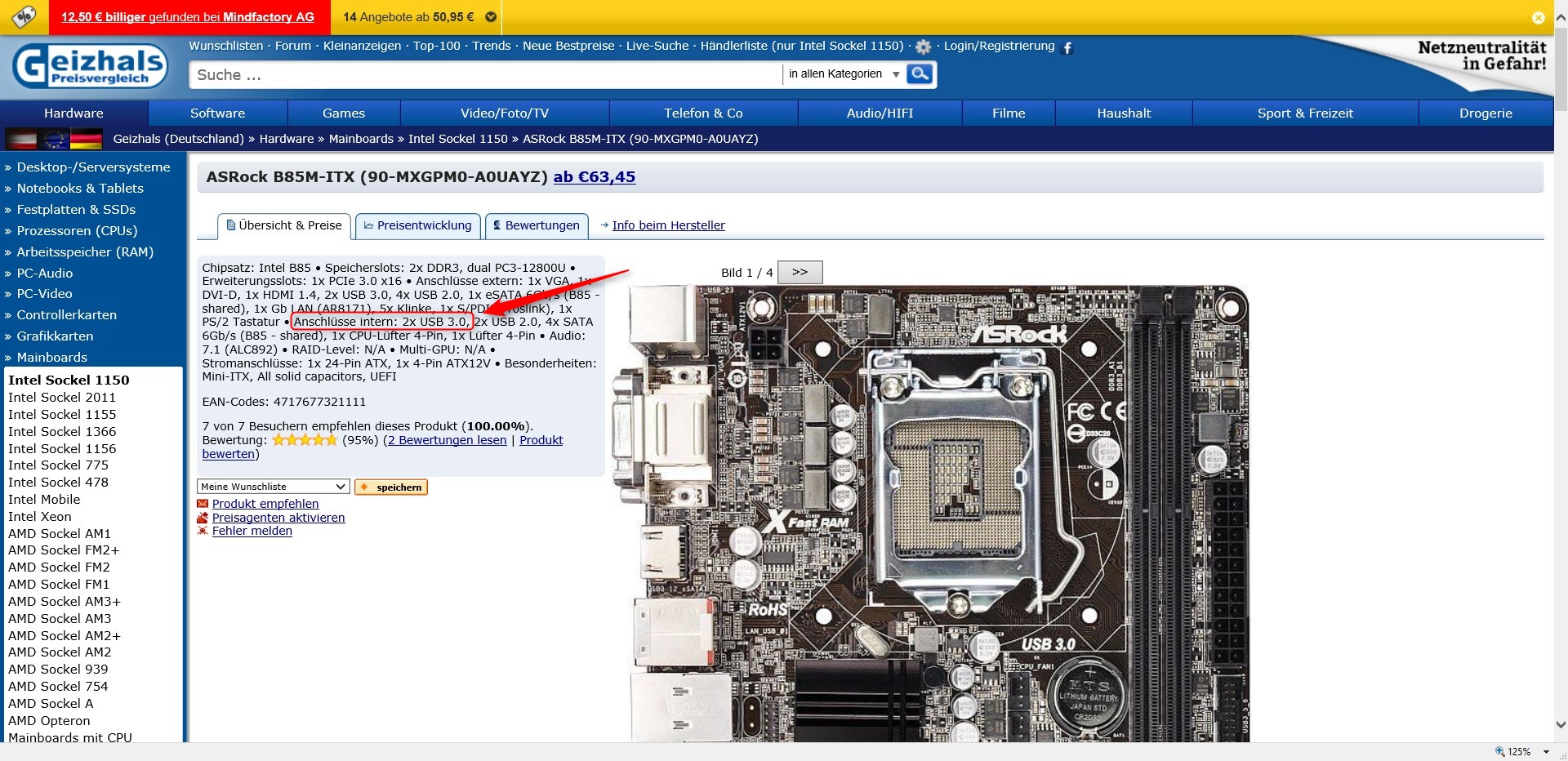Screen dimensions: 1568x761
Task: Click the page vertical scrollbar down arrow
Action: [1561, 724]
